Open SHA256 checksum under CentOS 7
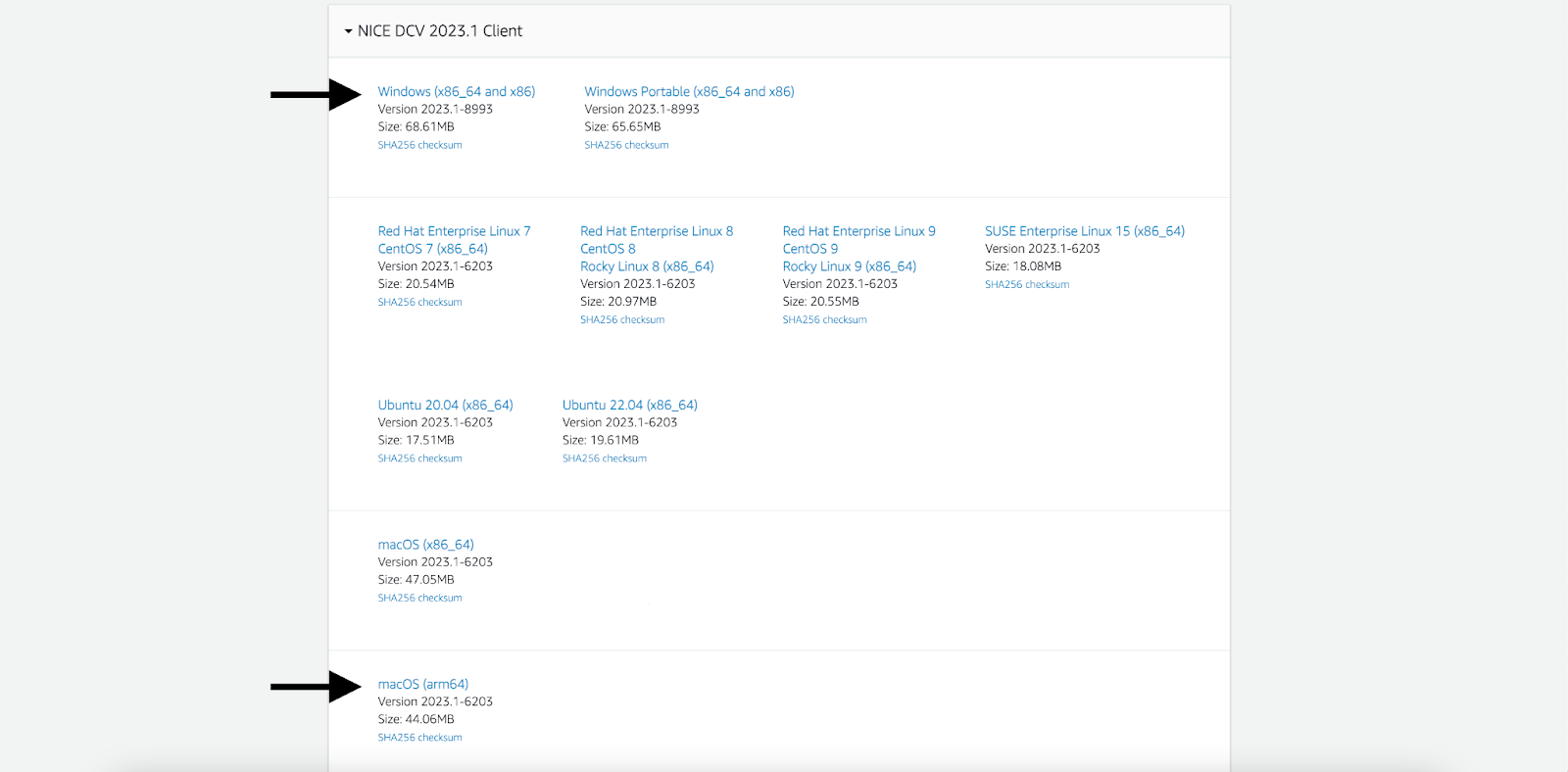 pyautogui.click(x=419, y=303)
